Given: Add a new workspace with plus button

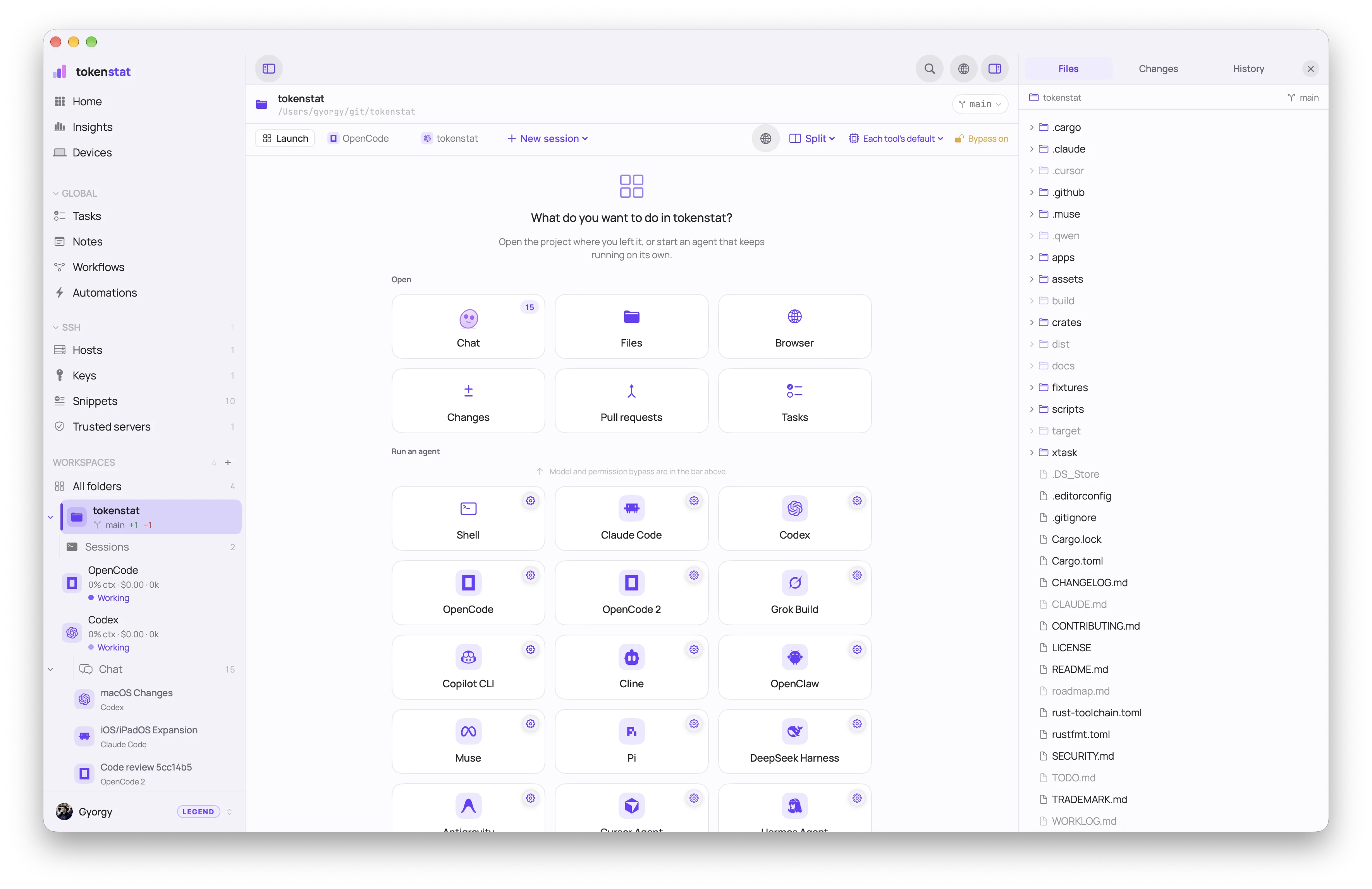Looking at the screenshot, I should coord(228,463).
